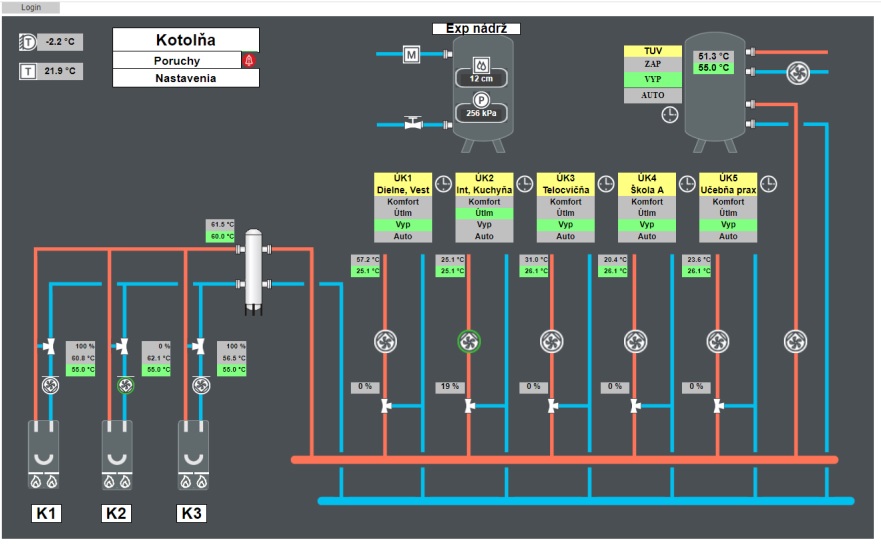Click K3 boiler pump icon
Image resolution: width=881 pixels, height=550 pixels.
pos(201,385)
